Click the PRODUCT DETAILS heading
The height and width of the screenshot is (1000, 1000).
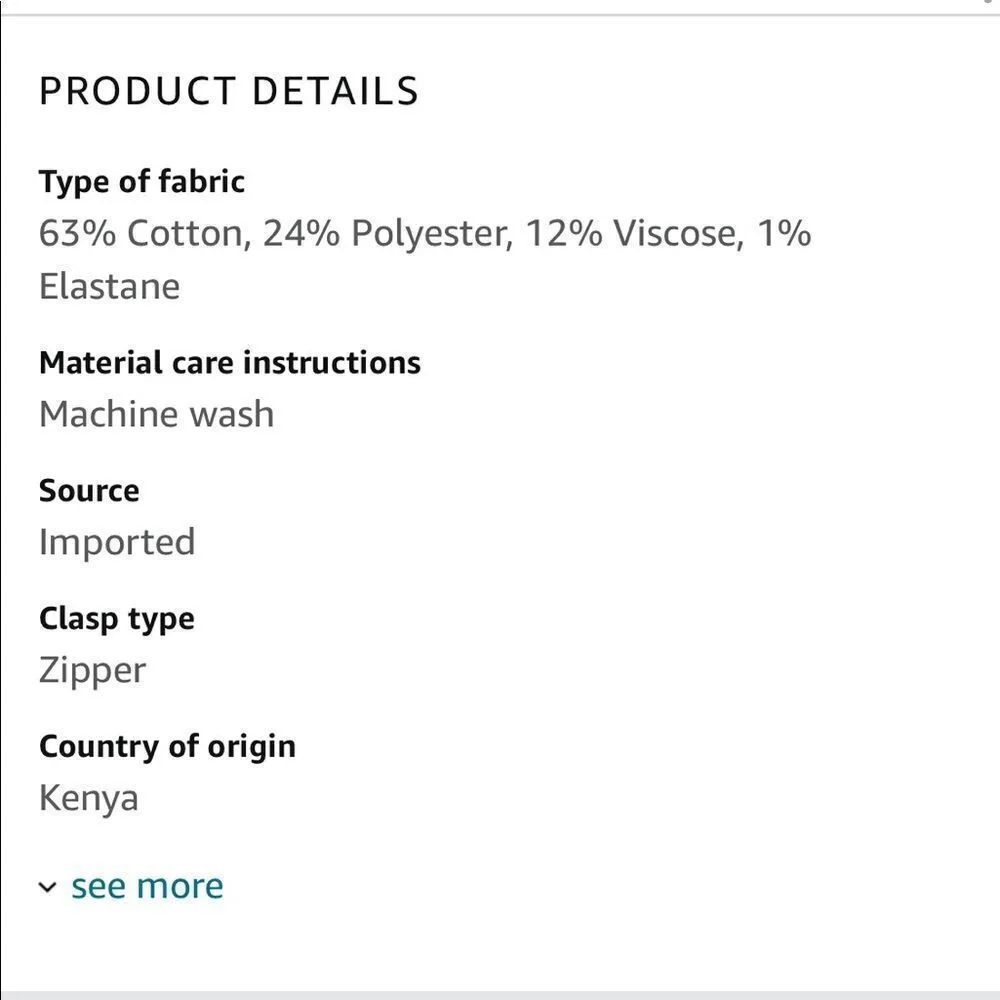[228, 91]
